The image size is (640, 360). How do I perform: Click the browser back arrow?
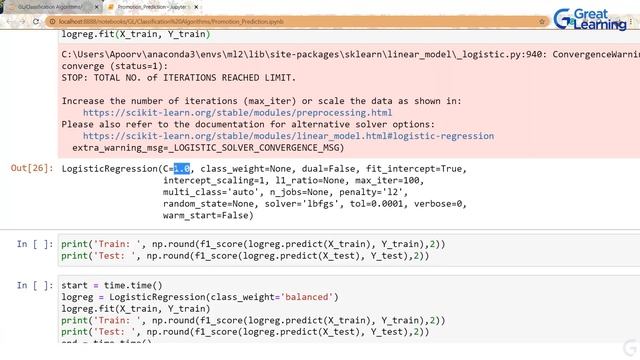10,21
